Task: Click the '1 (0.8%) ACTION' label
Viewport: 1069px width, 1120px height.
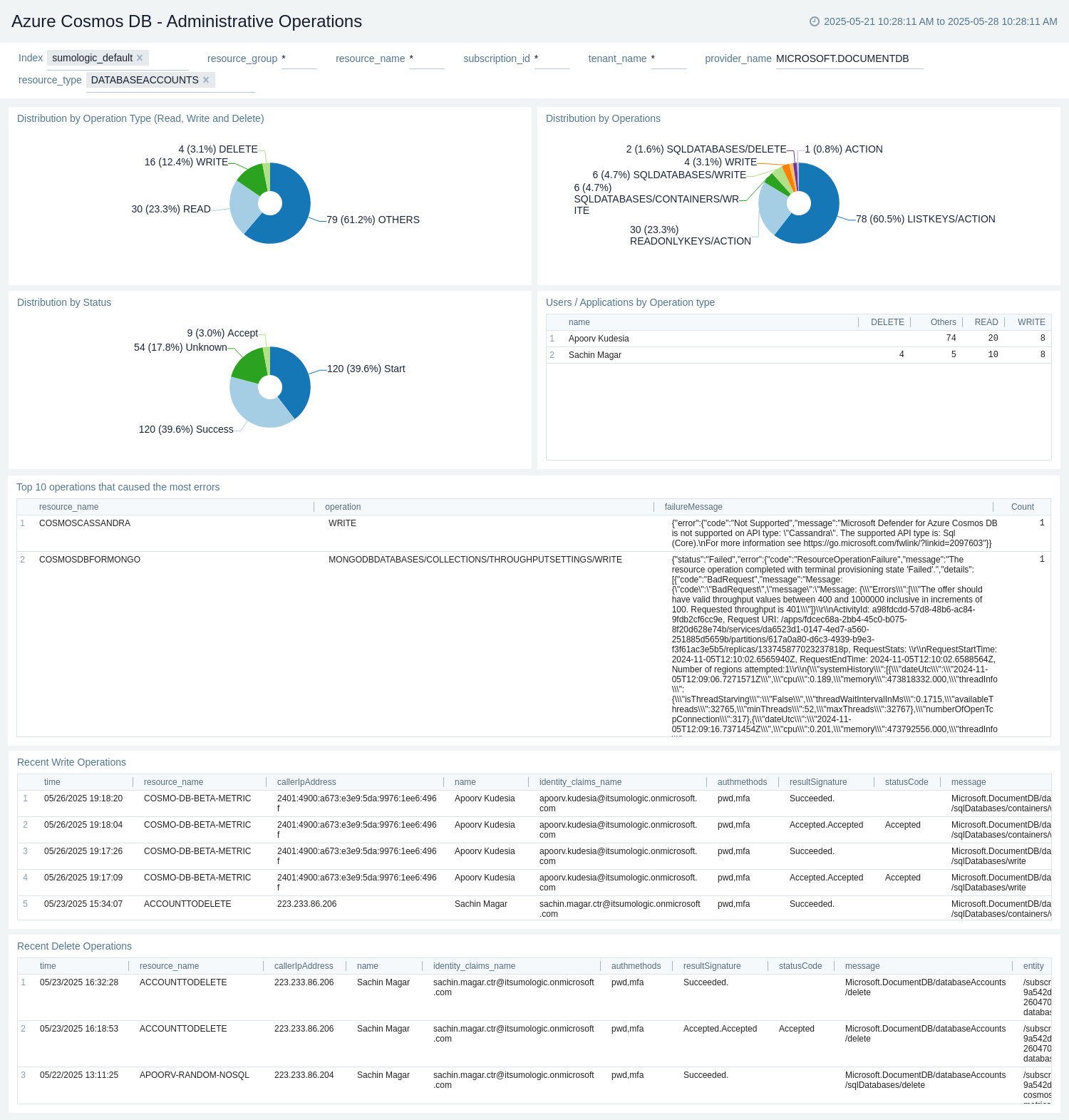Action: pos(844,149)
